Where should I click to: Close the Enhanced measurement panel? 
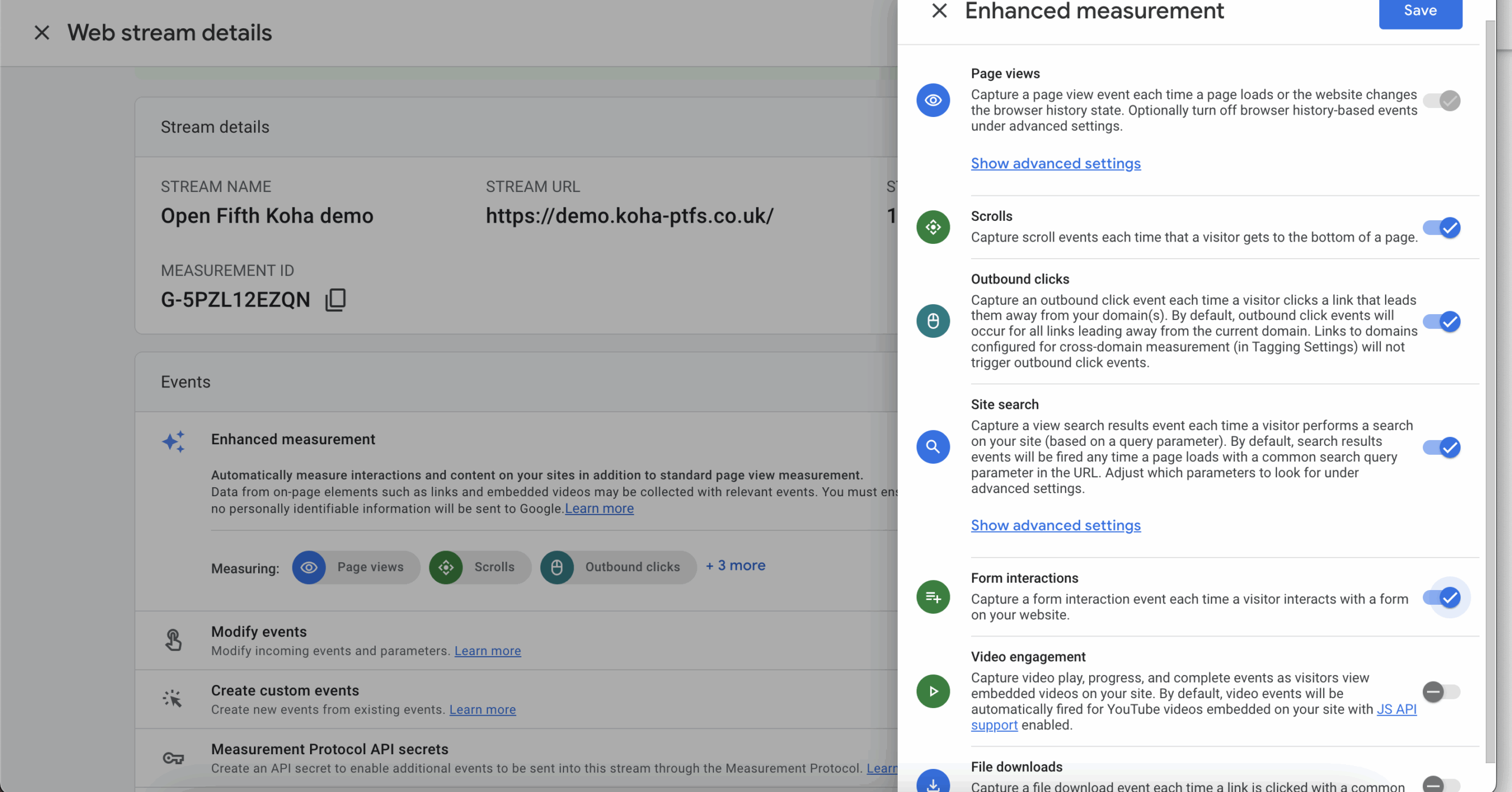point(939,10)
